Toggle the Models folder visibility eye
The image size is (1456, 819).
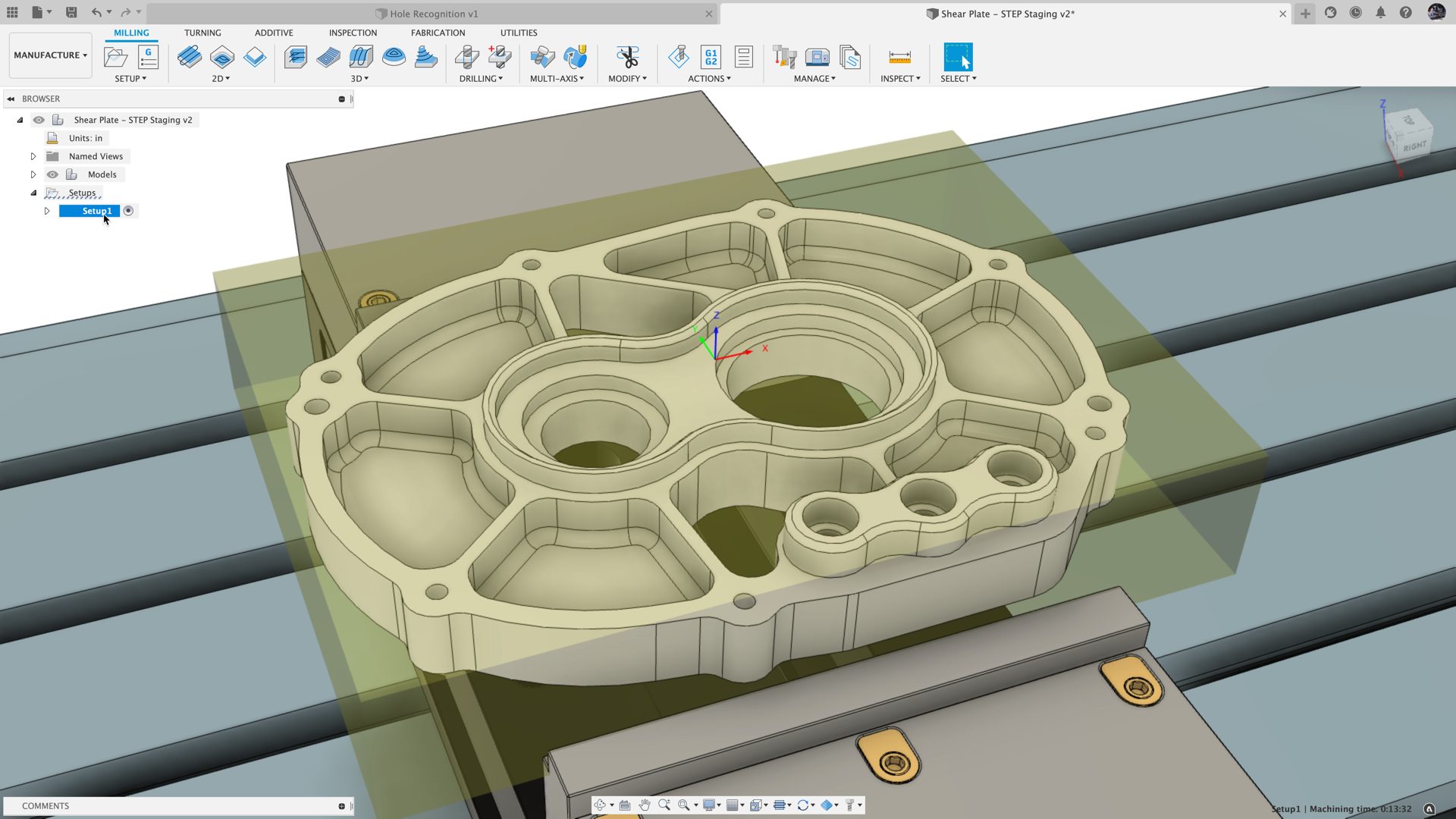(x=52, y=174)
